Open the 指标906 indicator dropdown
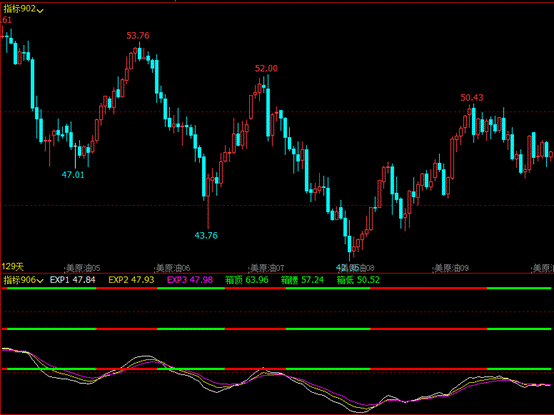 23,280
